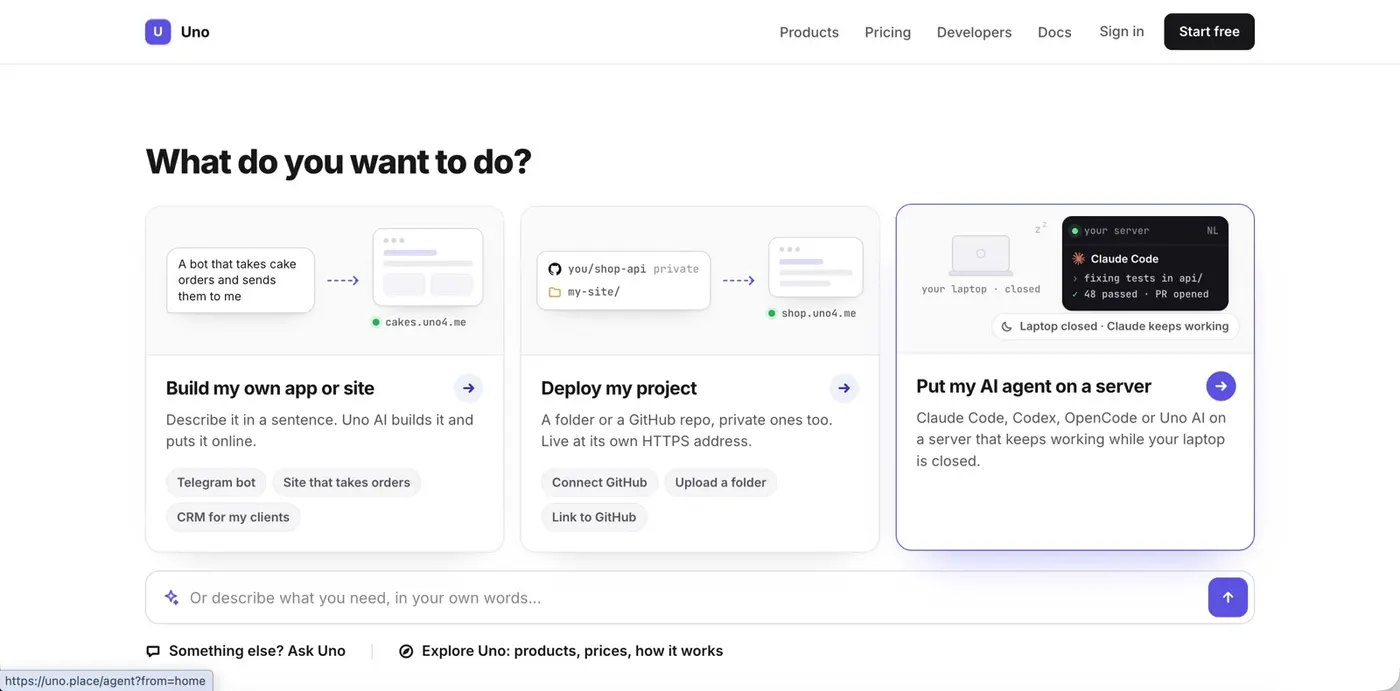Click the purple Uno logo icon
The height and width of the screenshot is (691, 1400).
(x=158, y=32)
